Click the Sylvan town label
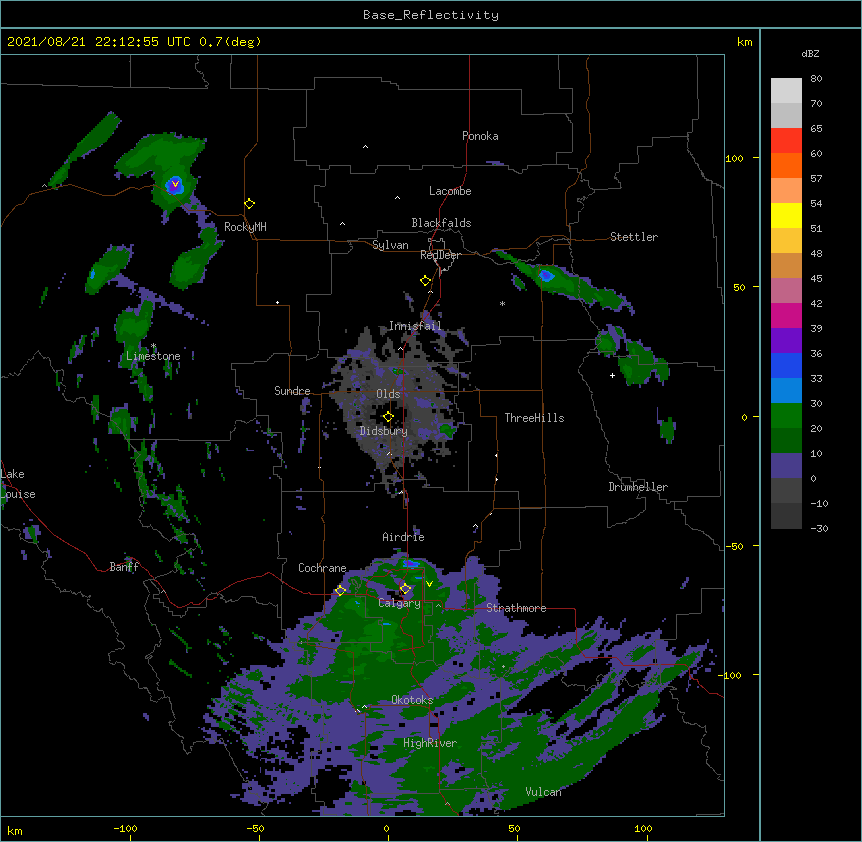 coord(390,245)
